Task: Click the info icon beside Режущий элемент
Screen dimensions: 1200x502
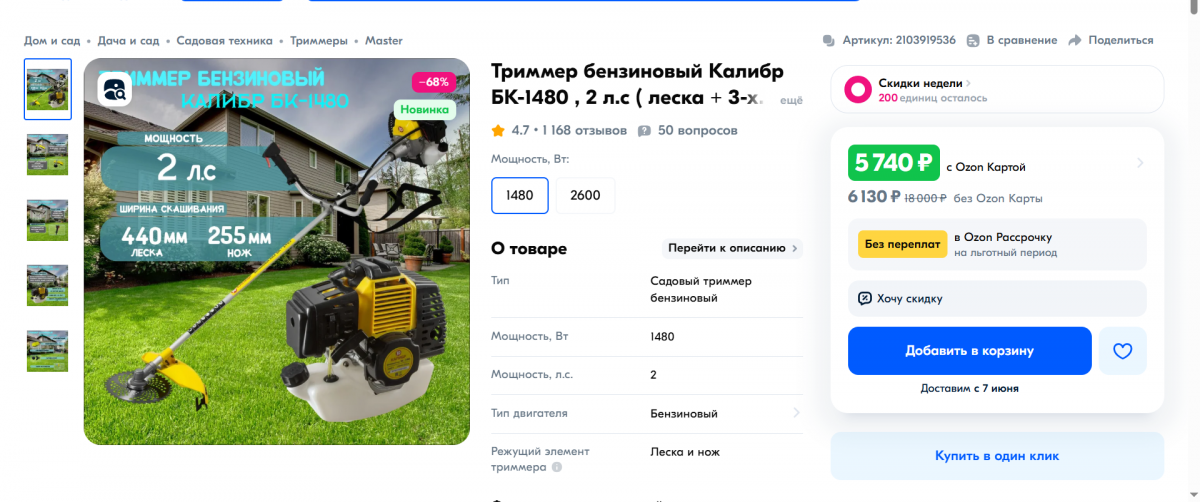Action: tap(557, 467)
